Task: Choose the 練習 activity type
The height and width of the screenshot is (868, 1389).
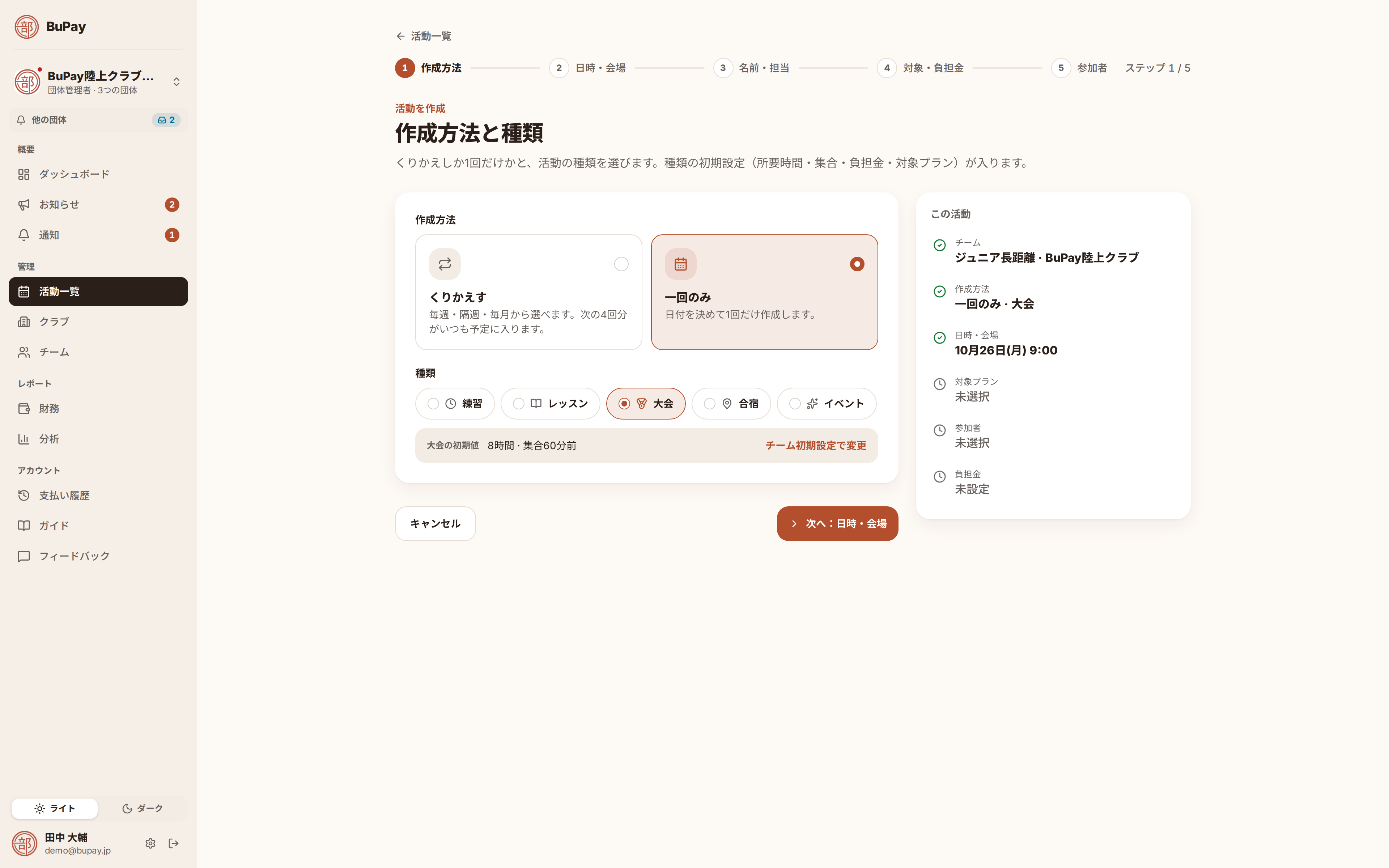Action: coord(455,404)
